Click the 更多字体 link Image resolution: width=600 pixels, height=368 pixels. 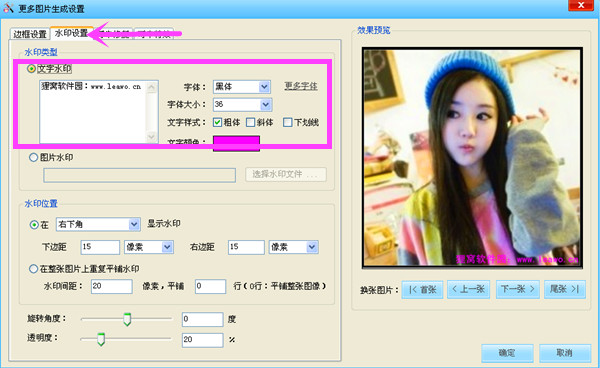(301, 86)
